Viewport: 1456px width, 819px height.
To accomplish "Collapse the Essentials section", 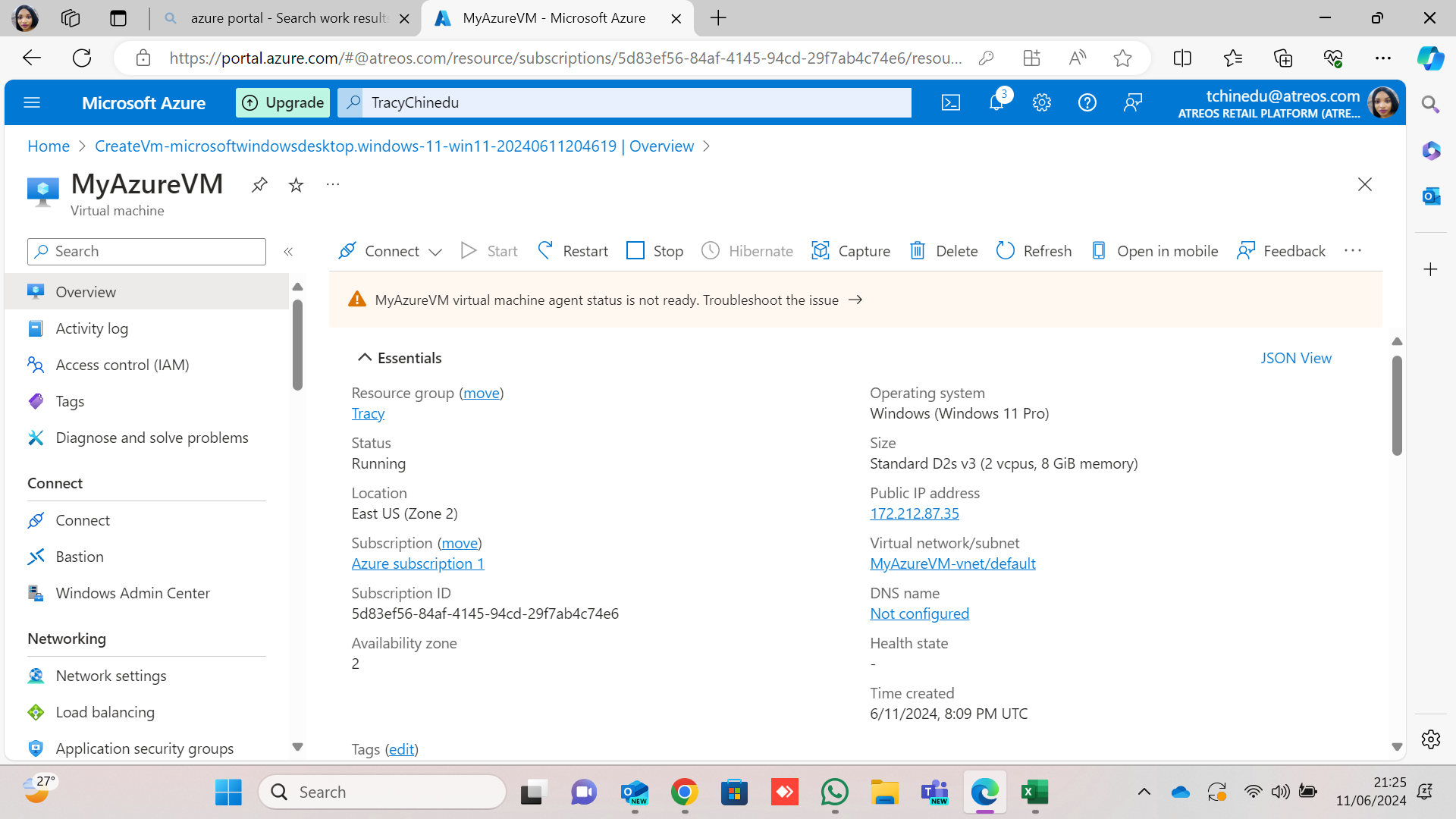I will (365, 358).
